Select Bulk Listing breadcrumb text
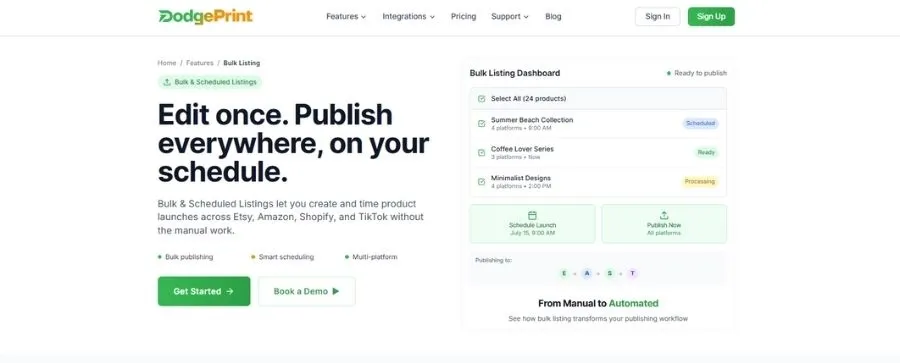 [x=242, y=63]
